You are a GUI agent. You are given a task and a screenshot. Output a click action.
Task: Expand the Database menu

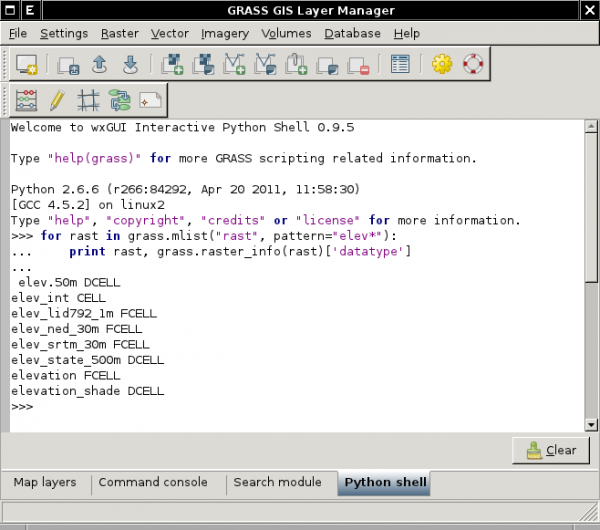click(352, 33)
